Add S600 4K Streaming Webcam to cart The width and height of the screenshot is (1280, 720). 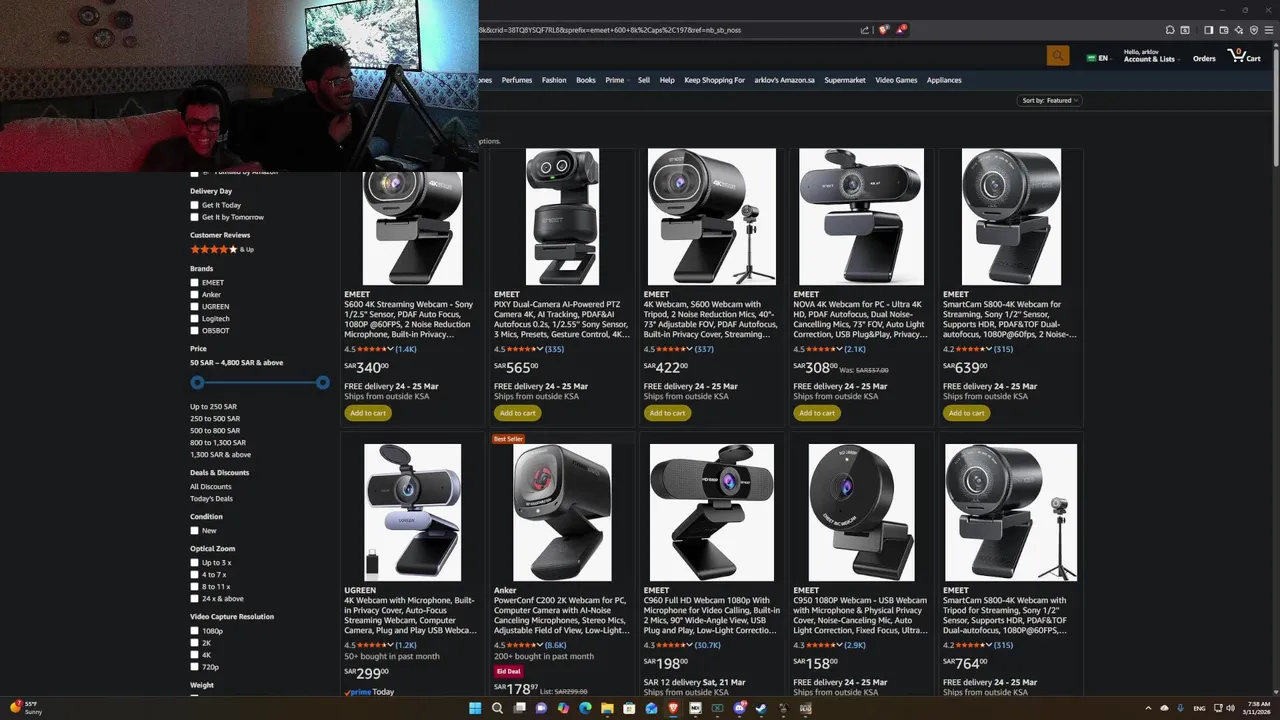(x=368, y=413)
